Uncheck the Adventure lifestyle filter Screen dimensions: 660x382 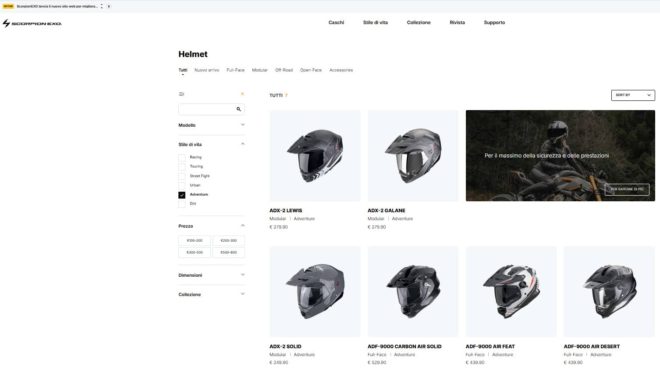pos(182,195)
